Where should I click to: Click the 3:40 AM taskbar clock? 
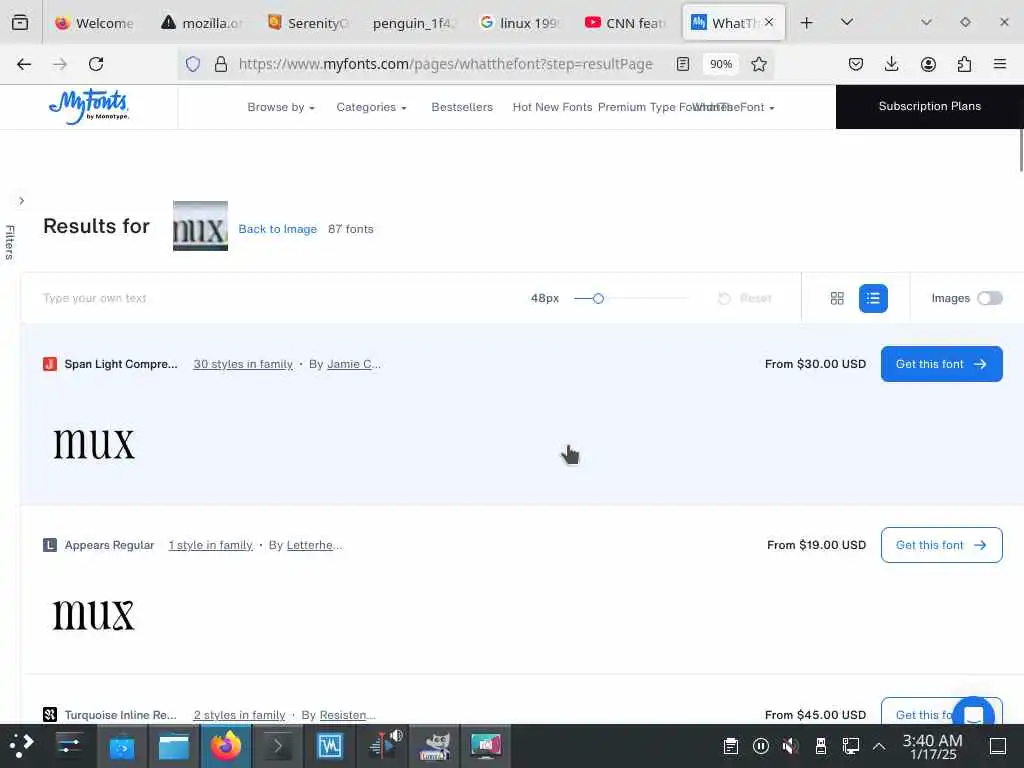(x=933, y=746)
